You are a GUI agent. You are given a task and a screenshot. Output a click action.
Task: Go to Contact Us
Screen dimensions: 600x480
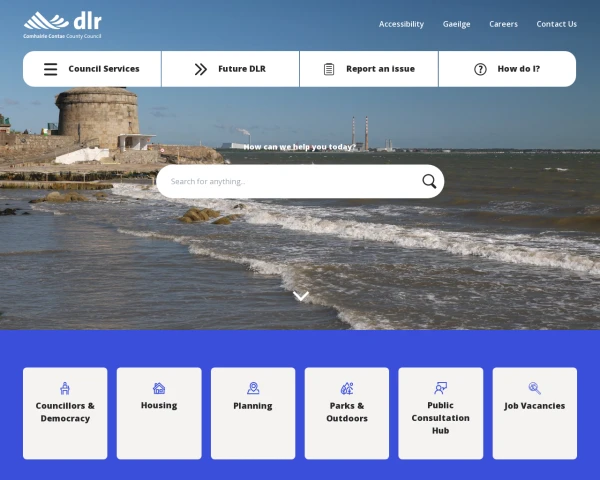(556, 24)
